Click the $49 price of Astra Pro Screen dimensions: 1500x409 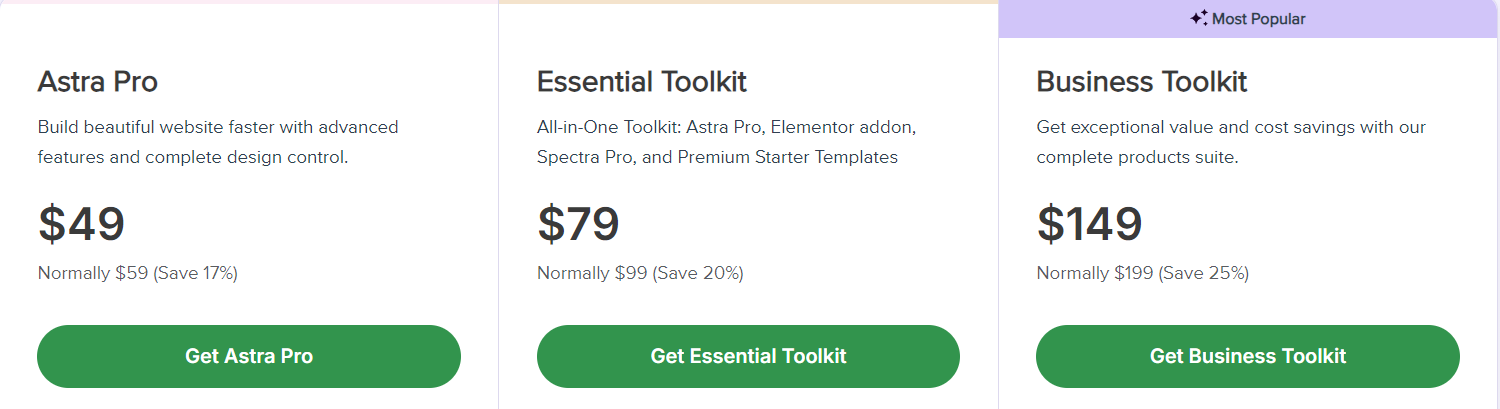click(x=81, y=224)
